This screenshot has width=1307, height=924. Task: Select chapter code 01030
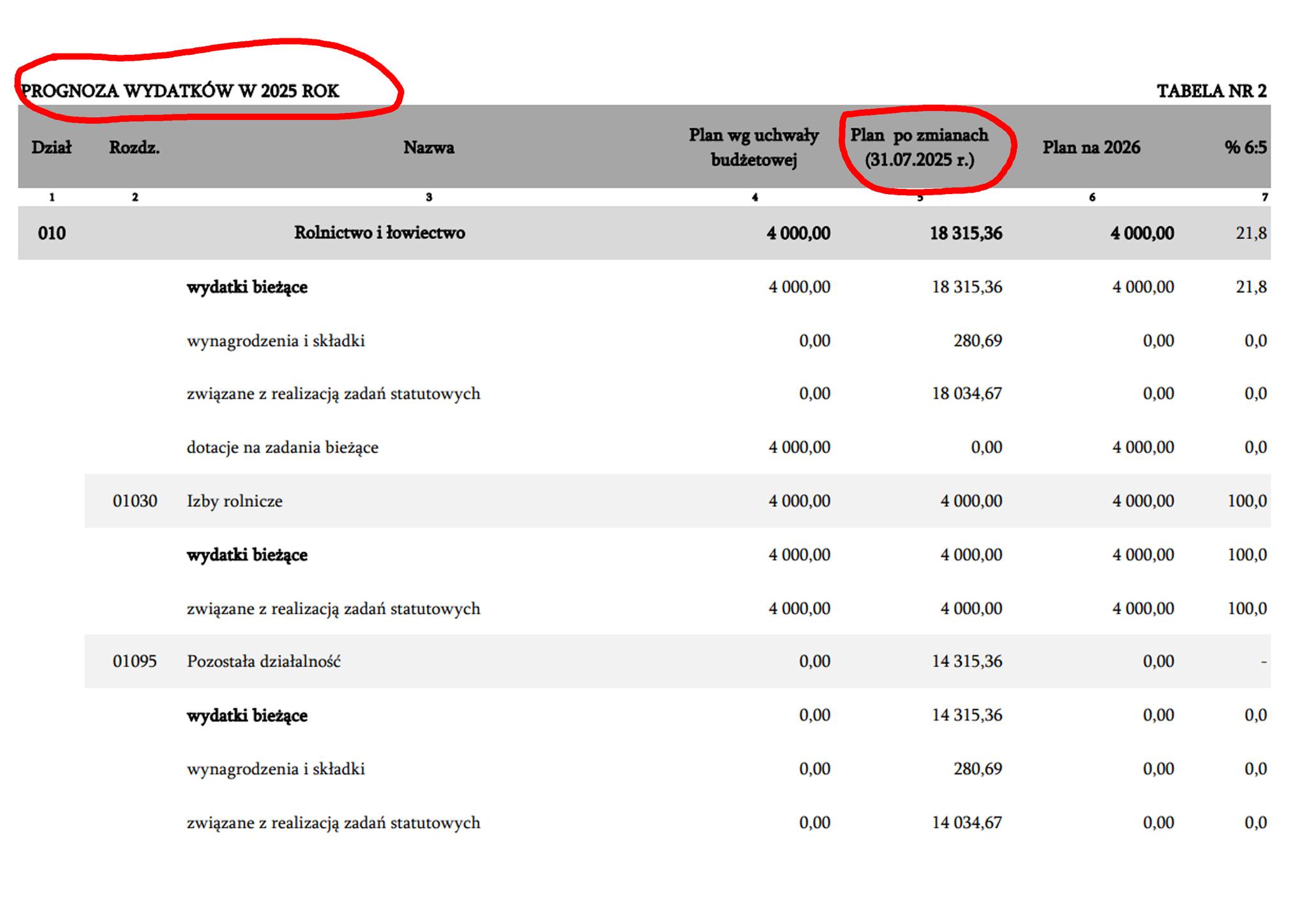[x=135, y=501]
